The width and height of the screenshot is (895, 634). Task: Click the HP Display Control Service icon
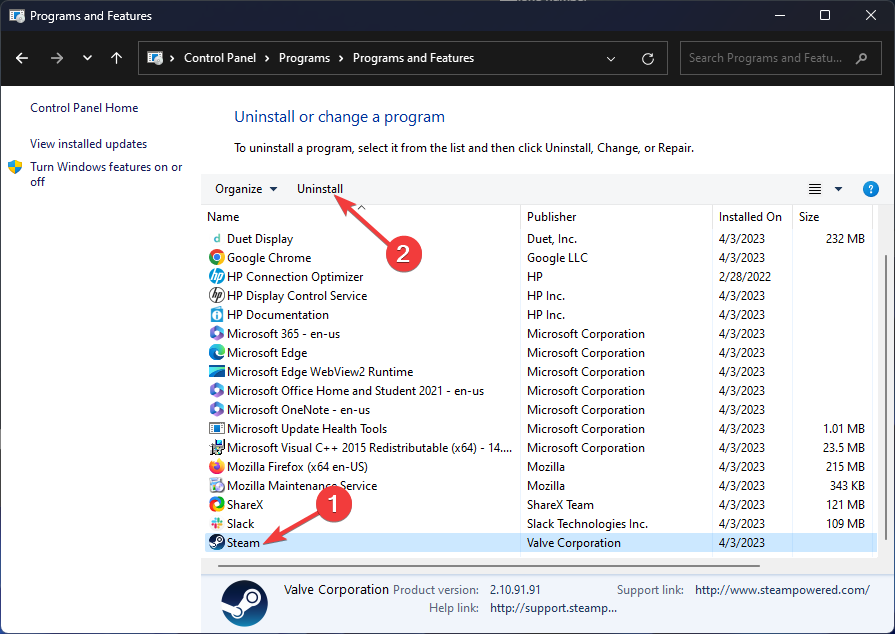click(216, 295)
